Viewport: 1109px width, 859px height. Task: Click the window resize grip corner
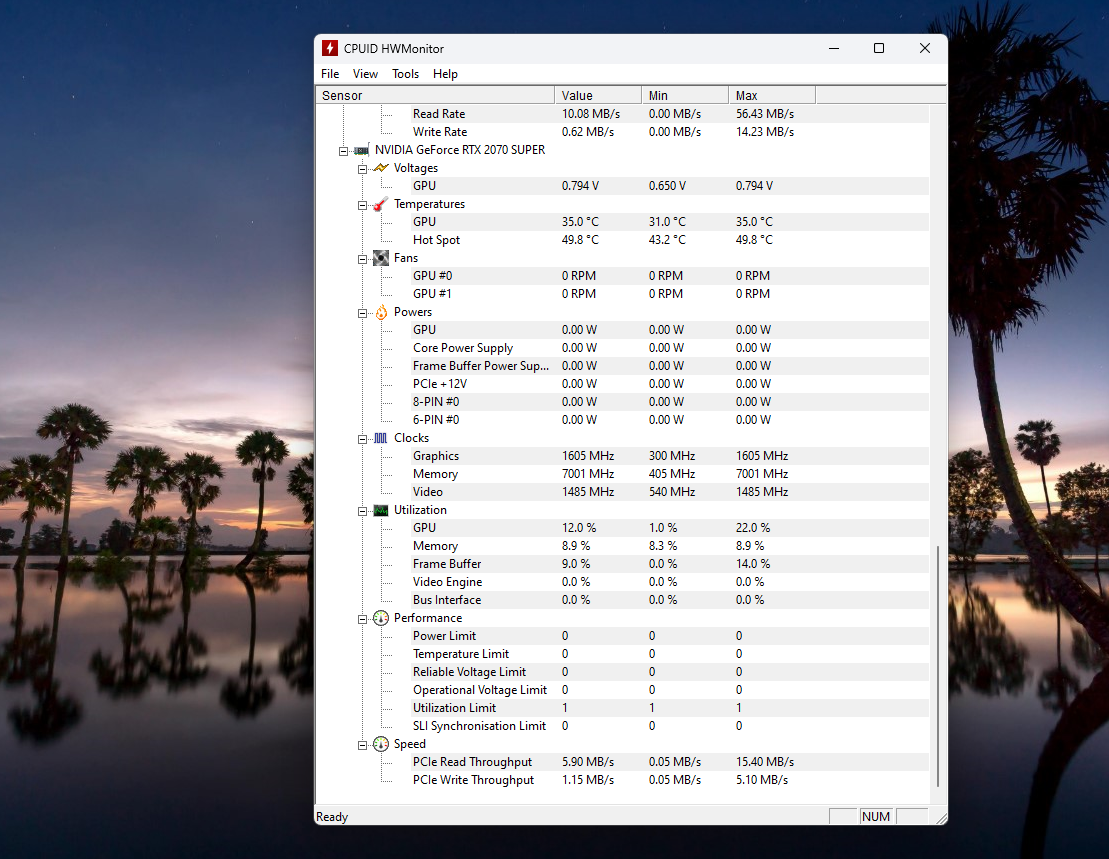940,817
